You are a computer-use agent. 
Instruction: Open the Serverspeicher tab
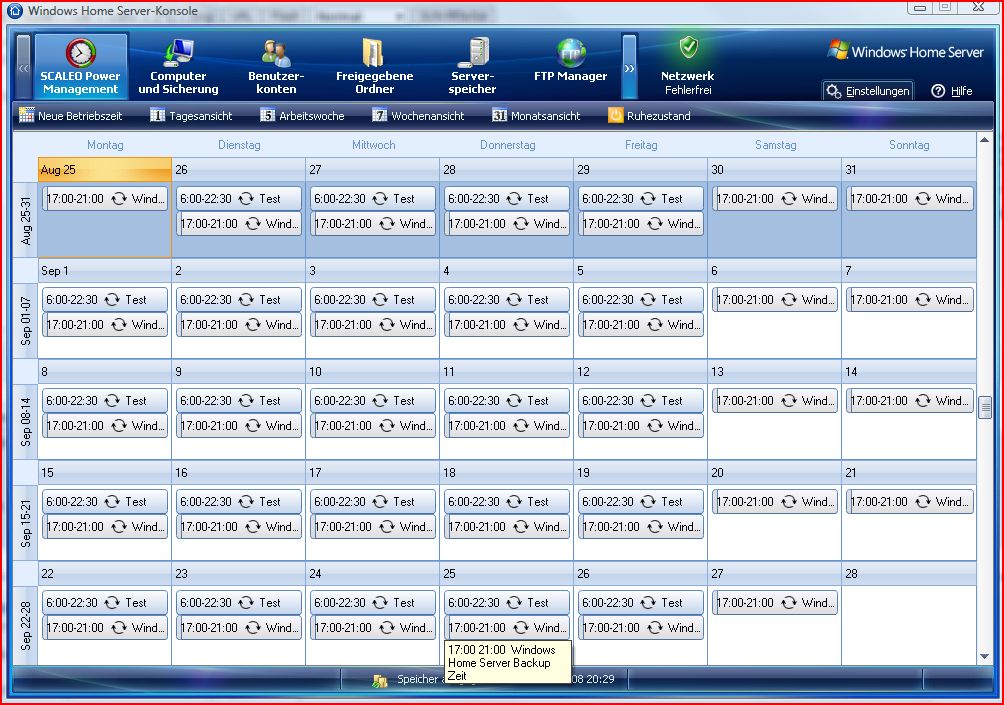[x=472, y=67]
